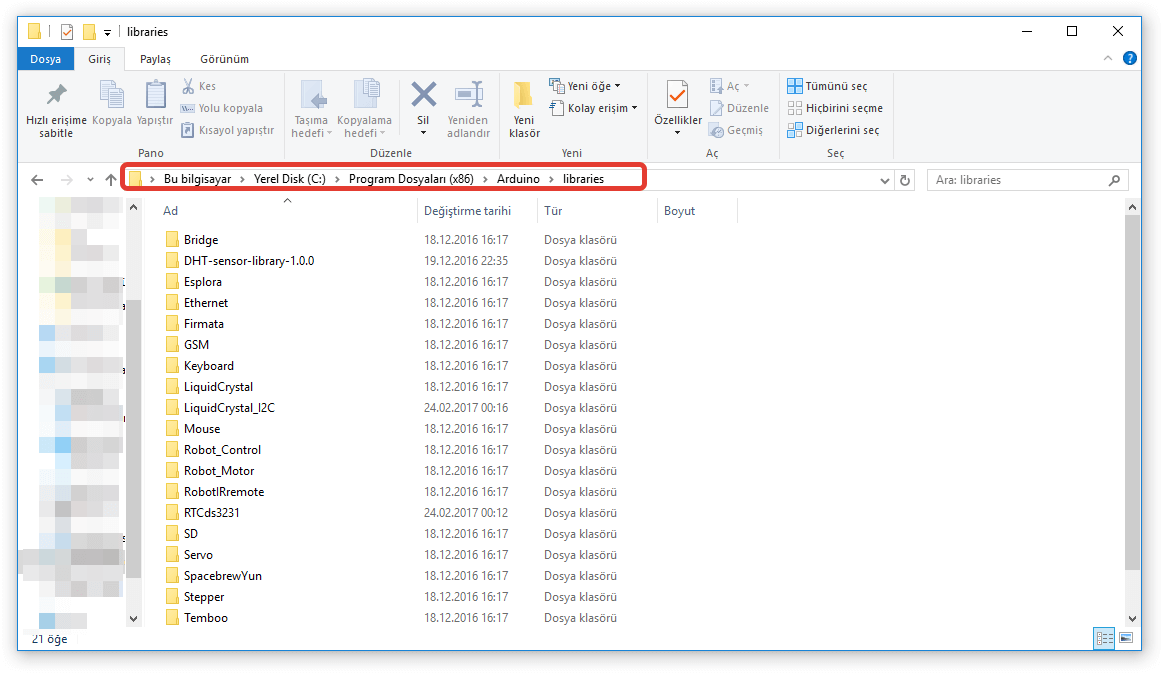Image resolution: width=1163 pixels, height=673 pixels.
Task: Open the address bar history dropdown
Action: coord(884,180)
